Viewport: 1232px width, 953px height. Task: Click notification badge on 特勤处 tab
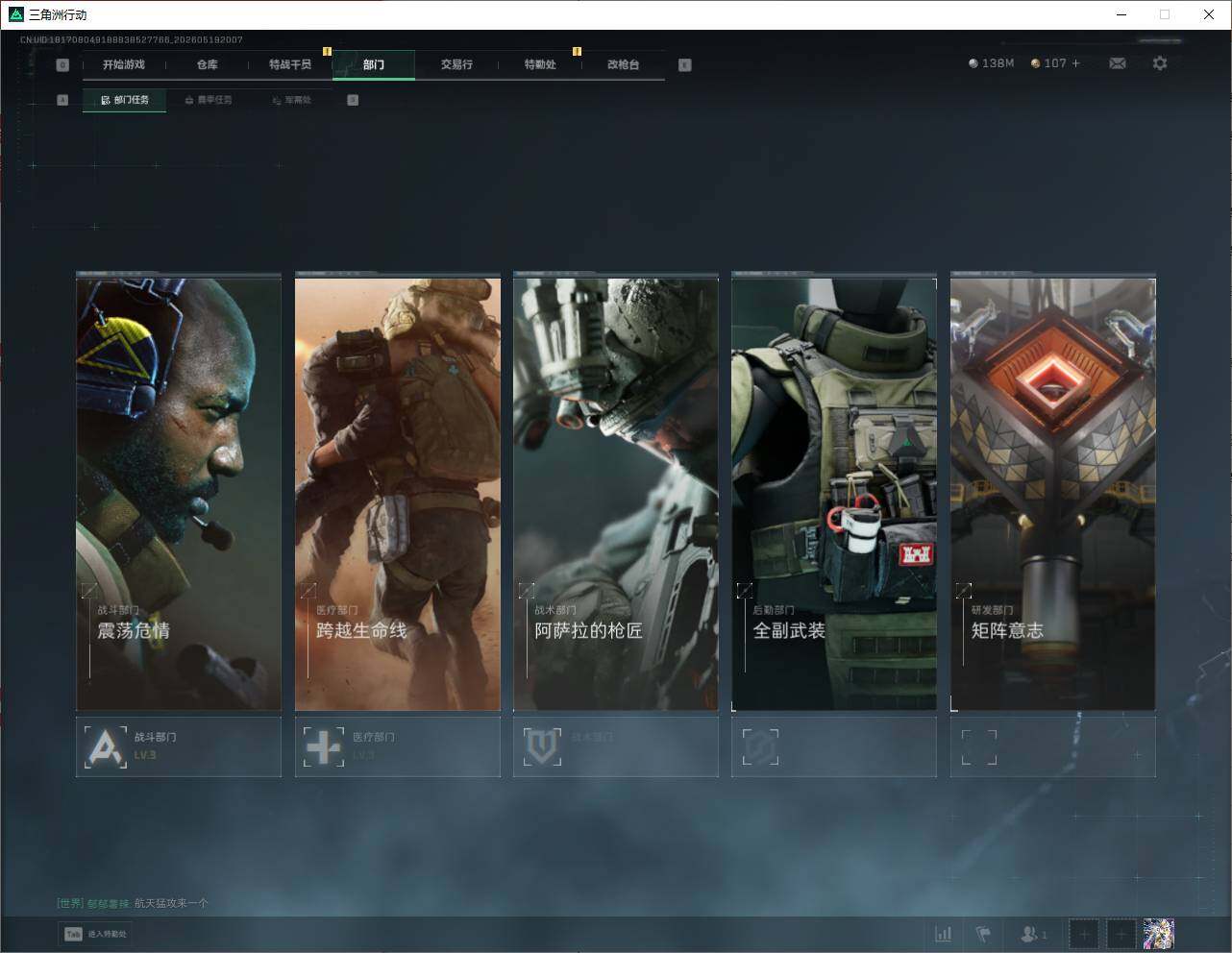[577, 51]
